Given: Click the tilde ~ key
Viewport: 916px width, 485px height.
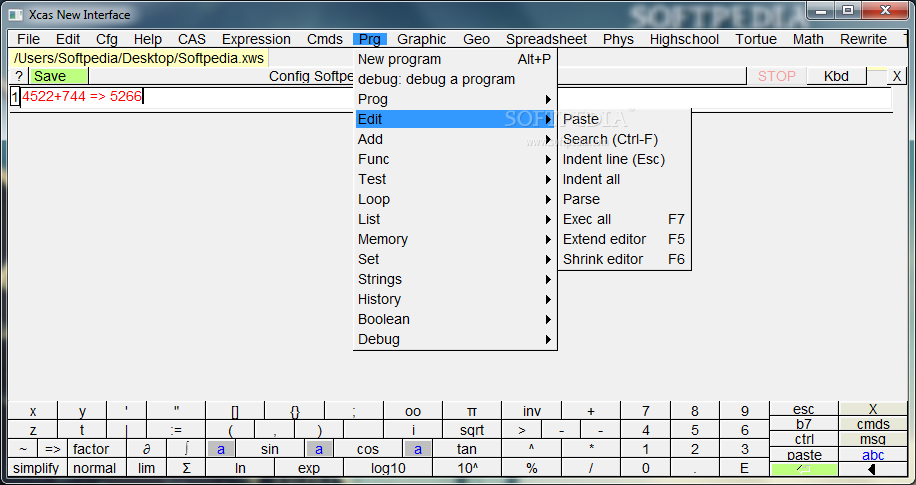Looking at the screenshot, I should [23, 449].
